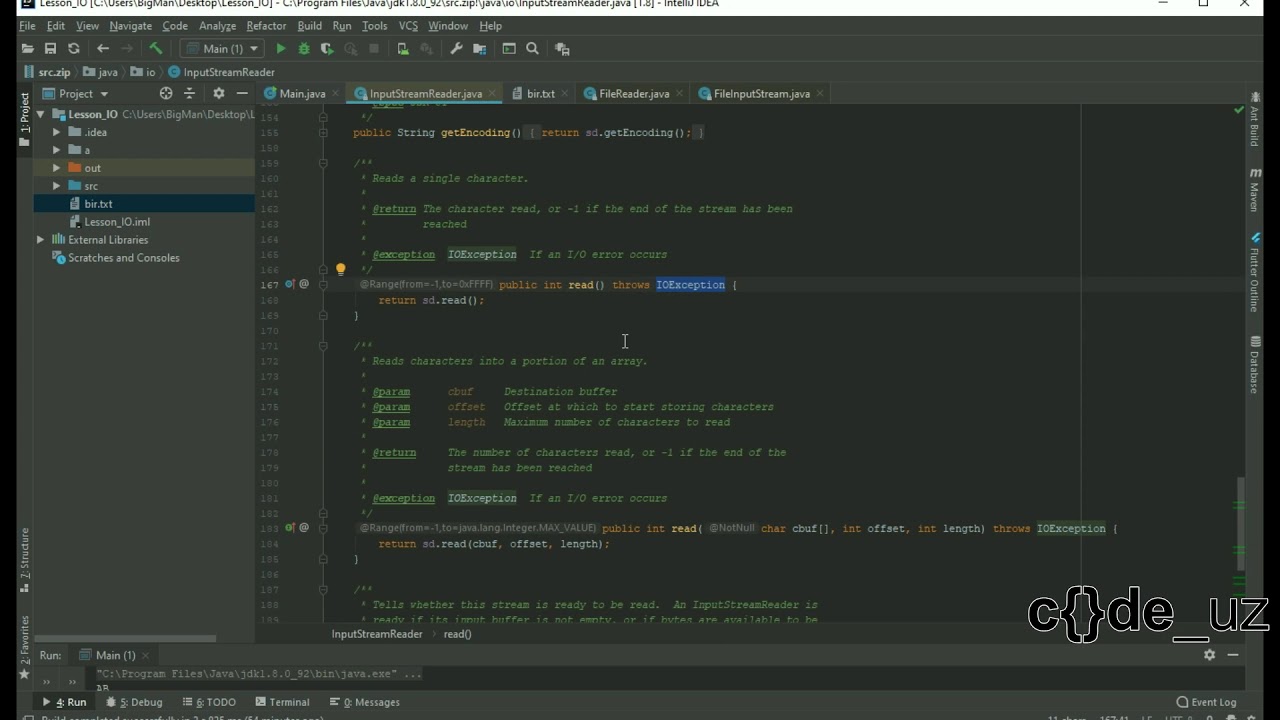Click the stop square icon
Image resolution: width=1280 pixels, height=720 pixels.
click(x=374, y=49)
